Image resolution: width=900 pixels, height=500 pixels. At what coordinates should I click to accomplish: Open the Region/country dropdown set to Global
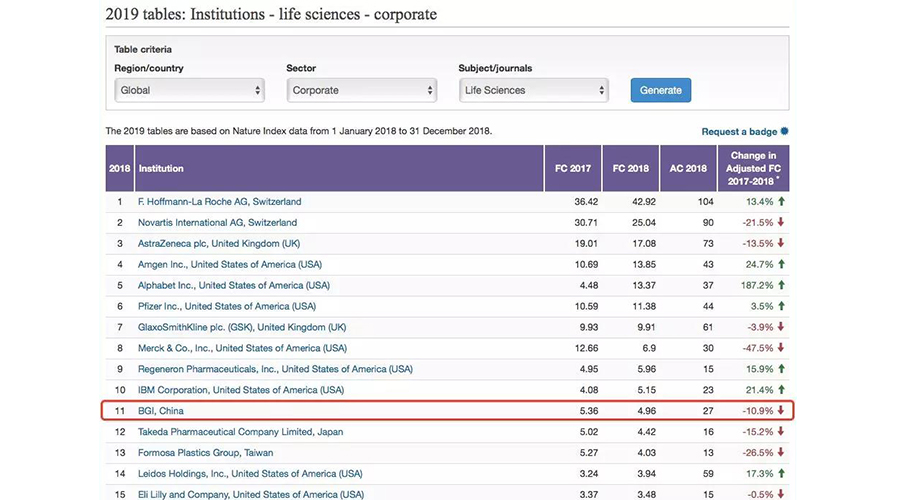coord(189,90)
